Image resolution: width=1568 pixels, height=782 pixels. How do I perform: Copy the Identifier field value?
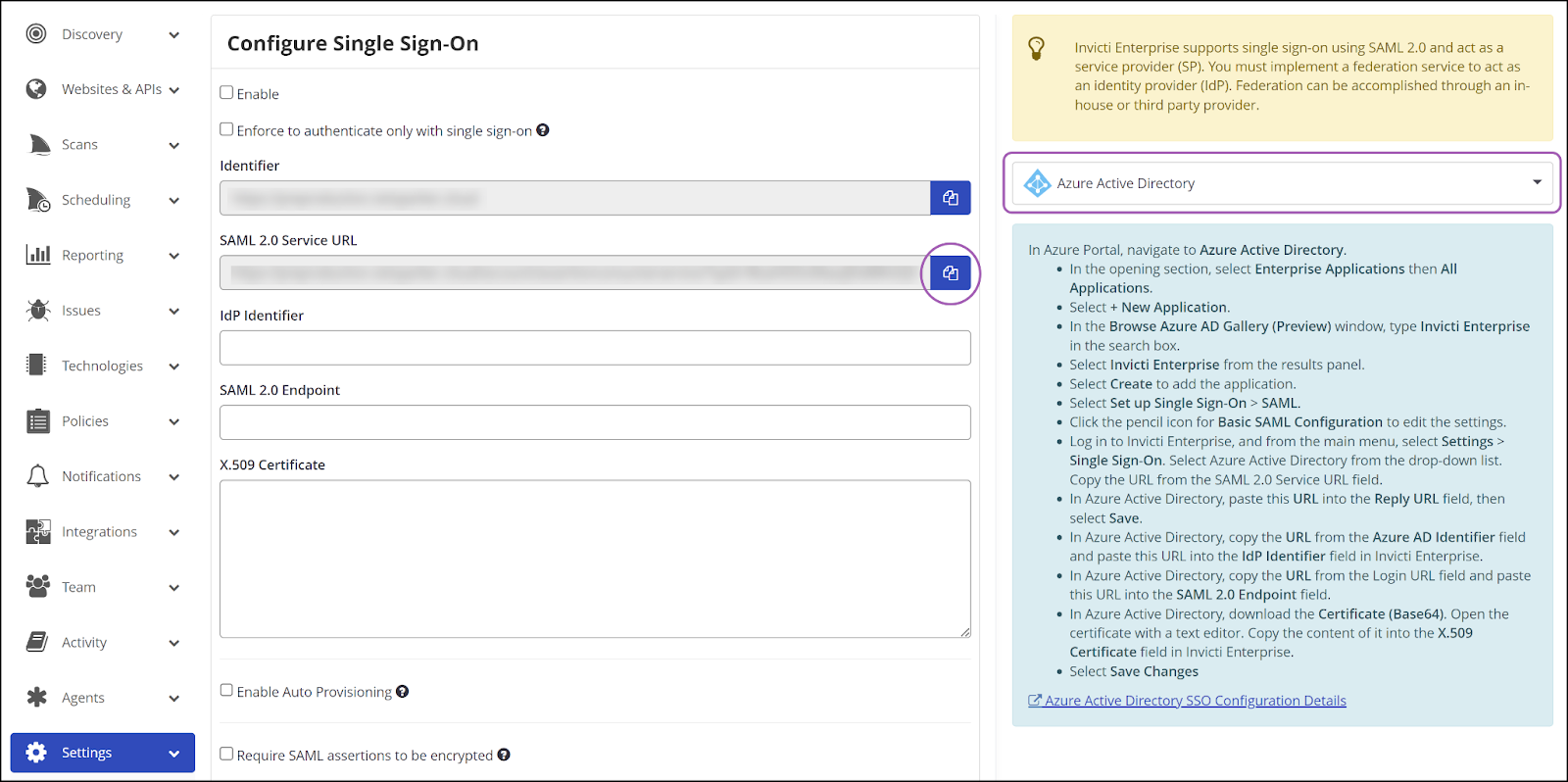pyautogui.click(x=951, y=198)
